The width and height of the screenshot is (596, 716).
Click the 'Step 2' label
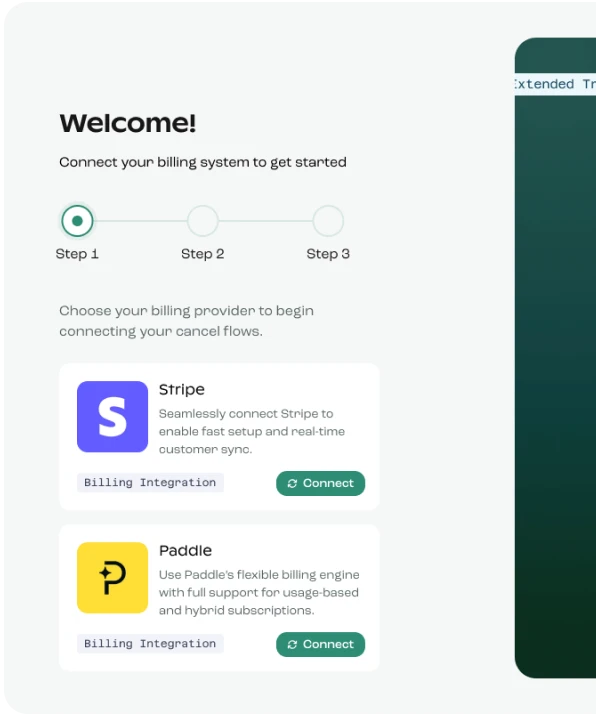point(203,254)
